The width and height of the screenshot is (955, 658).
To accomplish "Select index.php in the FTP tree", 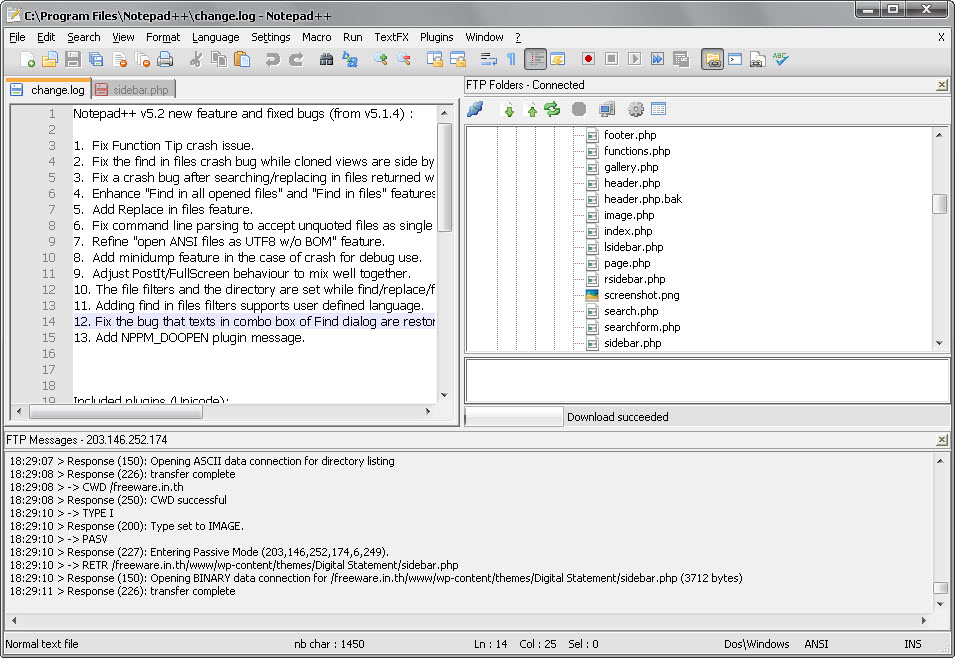I will pyautogui.click(x=628, y=231).
